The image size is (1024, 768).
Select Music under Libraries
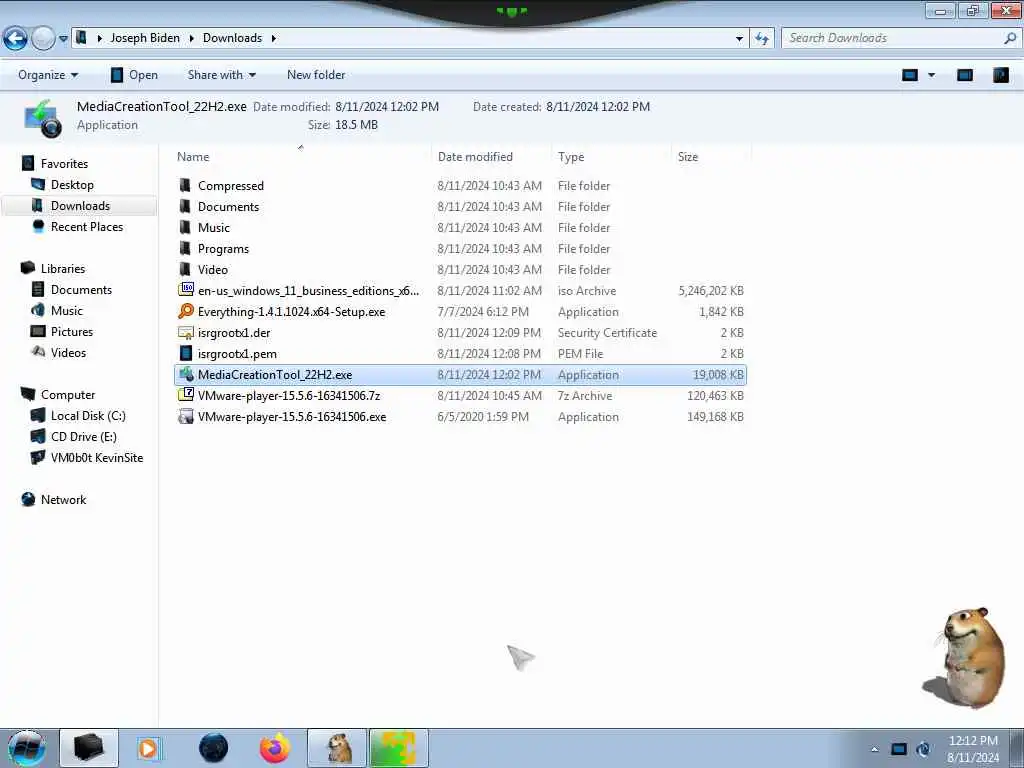[67, 310]
